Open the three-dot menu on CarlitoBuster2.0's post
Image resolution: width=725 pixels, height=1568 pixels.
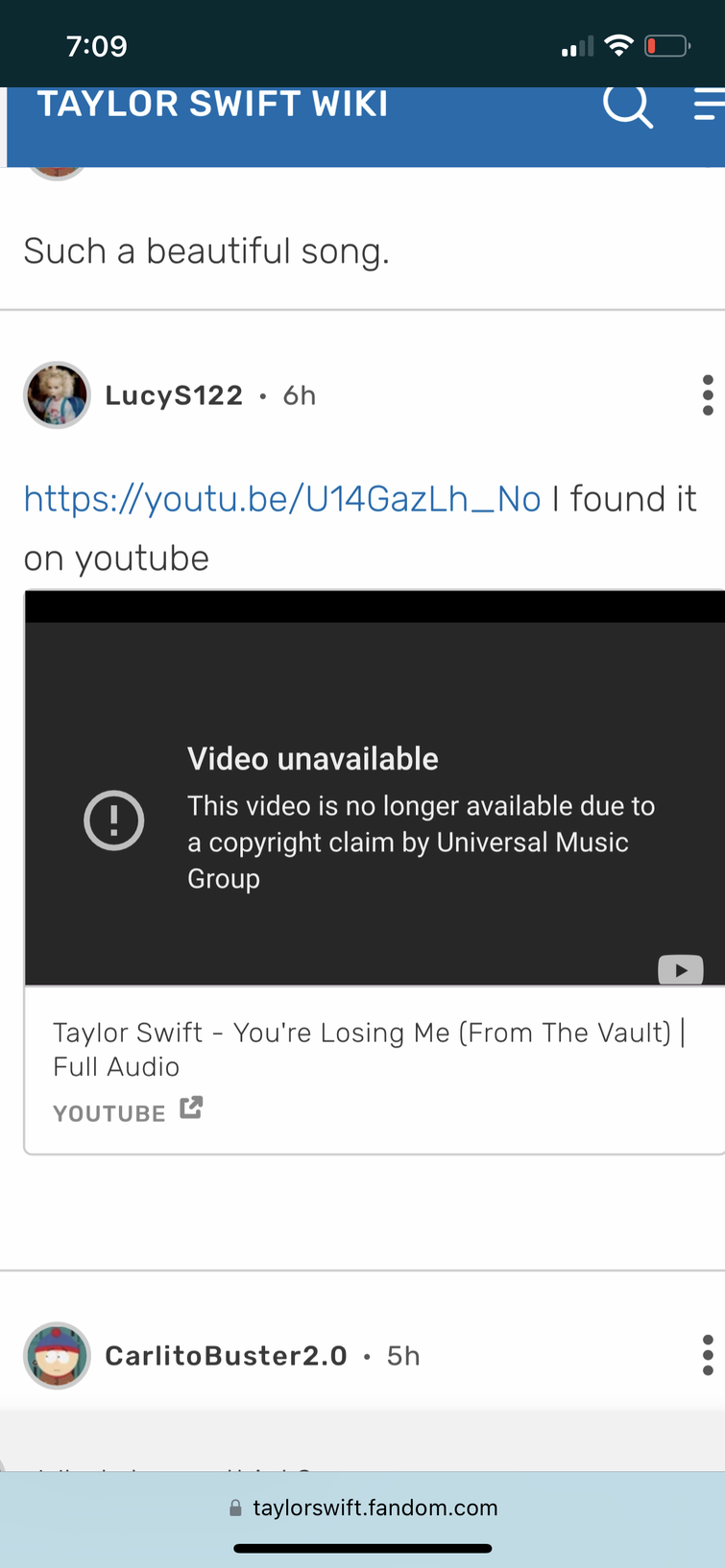coord(708,1355)
